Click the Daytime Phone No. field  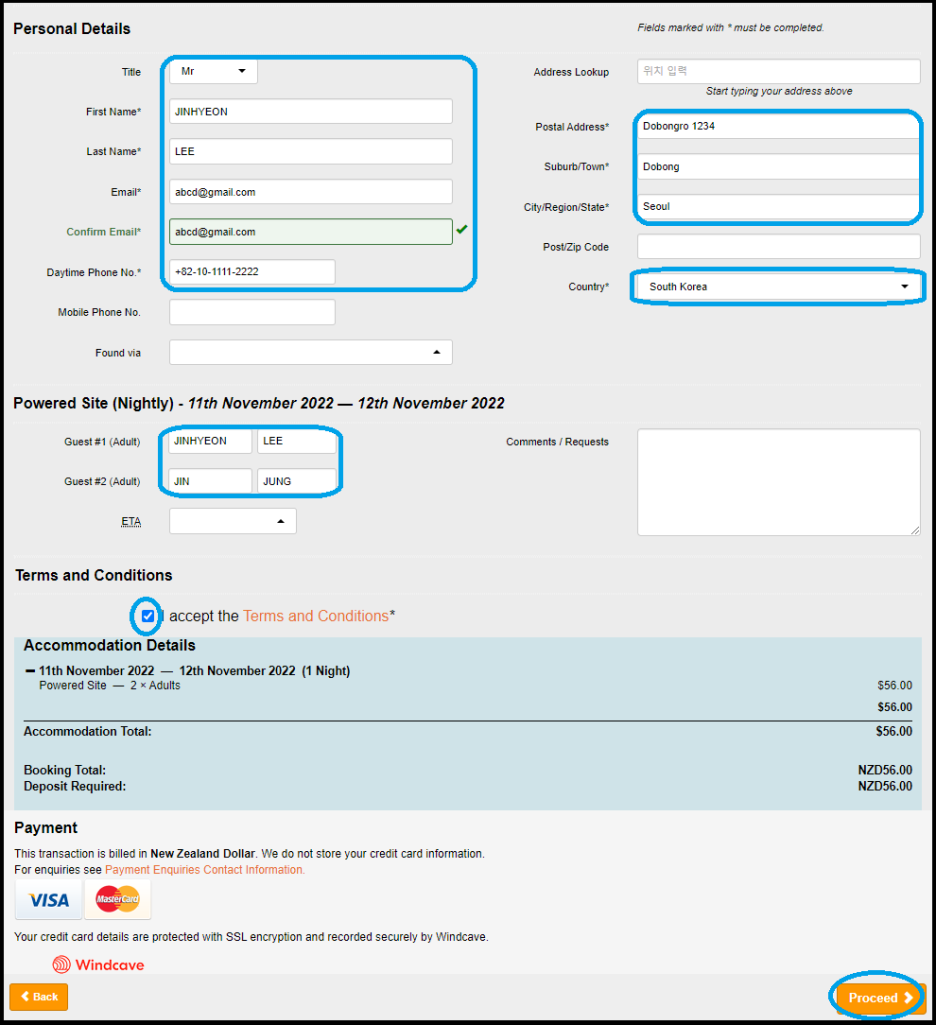tap(252, 272)
